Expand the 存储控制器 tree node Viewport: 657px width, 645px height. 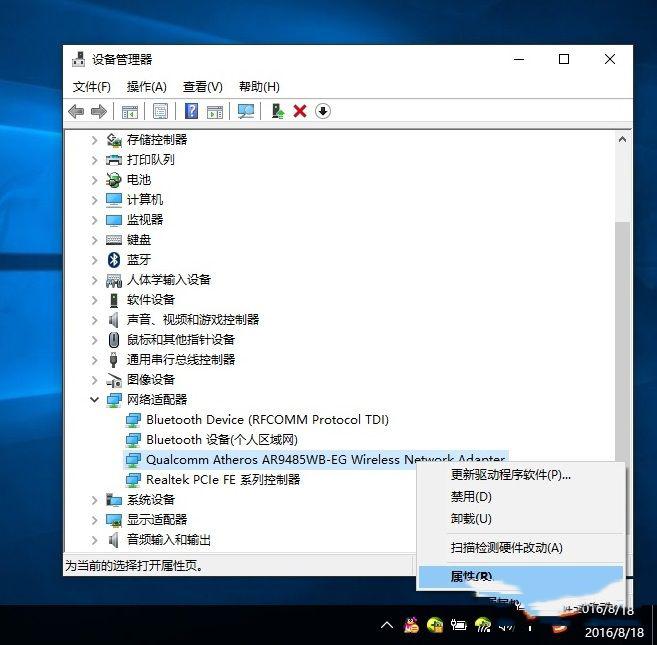coord(94,140)
